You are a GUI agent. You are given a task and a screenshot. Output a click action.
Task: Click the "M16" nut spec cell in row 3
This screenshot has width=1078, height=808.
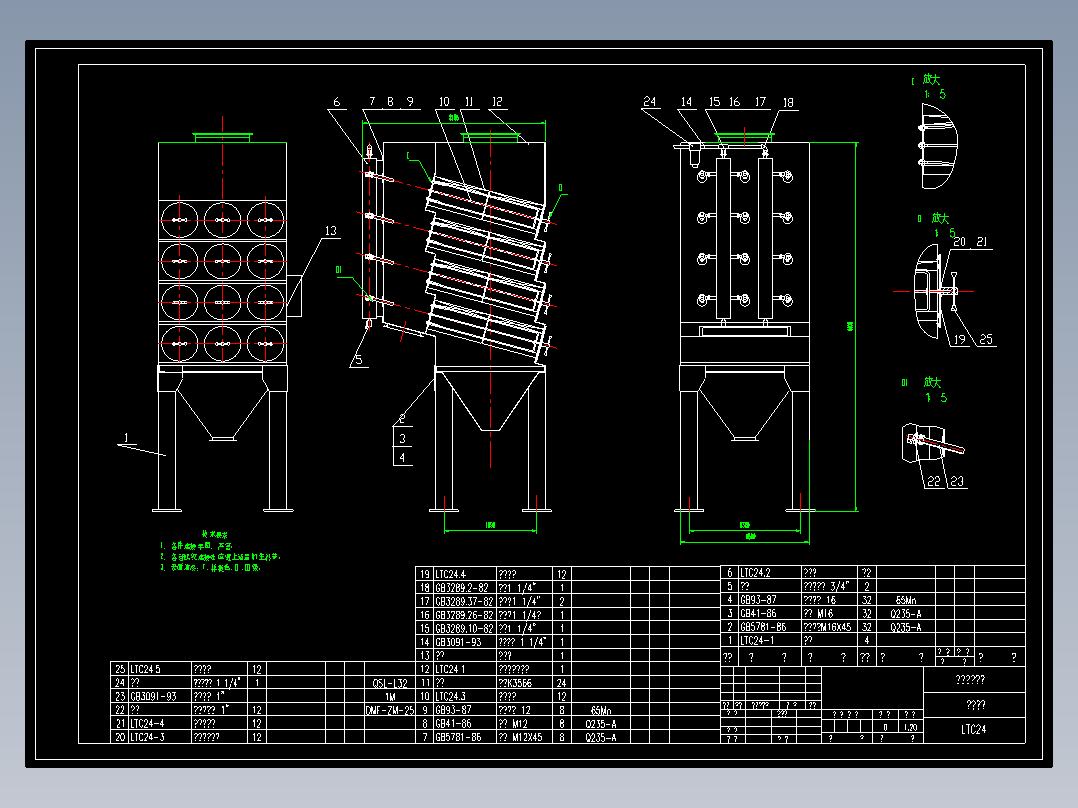[x=829, y=613]
